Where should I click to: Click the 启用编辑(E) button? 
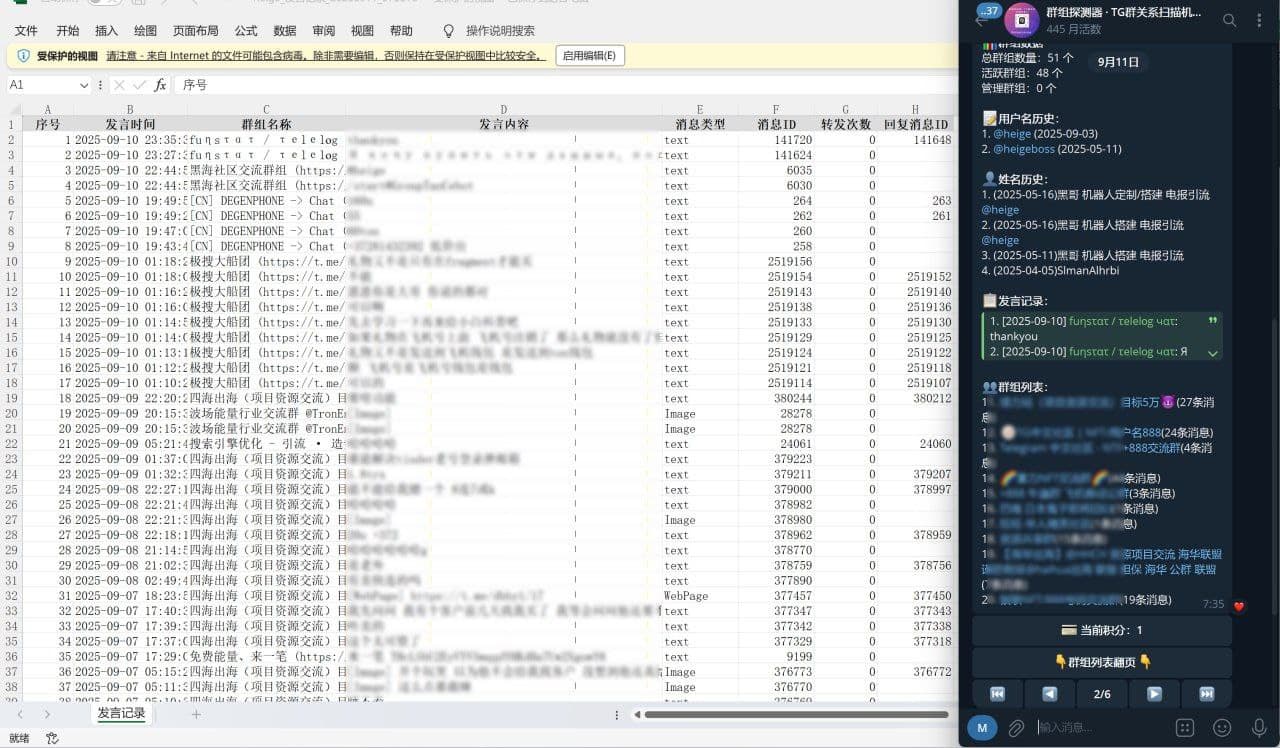pos(590,56)
